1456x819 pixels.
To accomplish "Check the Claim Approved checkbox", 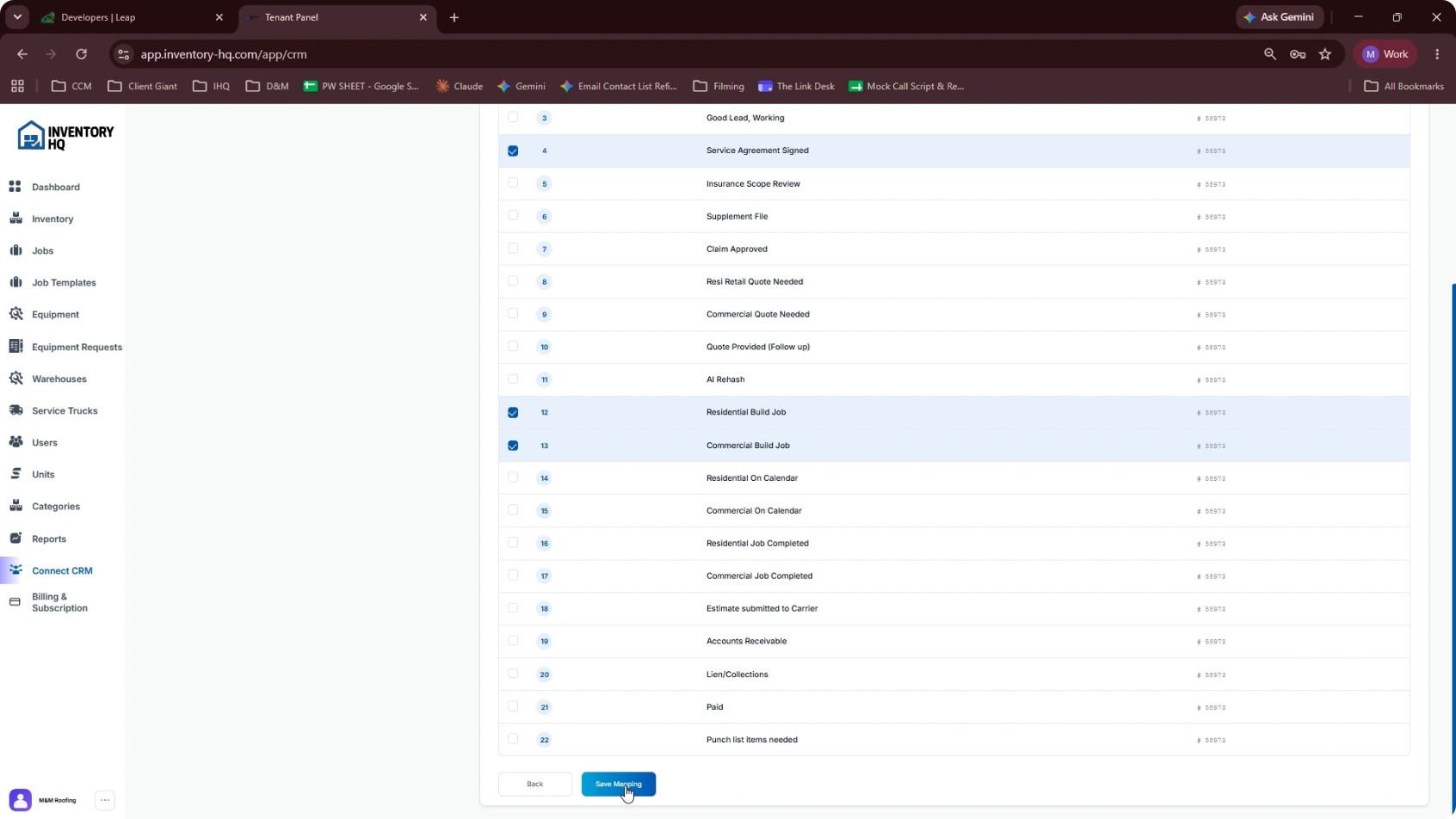I will [513, 249].
